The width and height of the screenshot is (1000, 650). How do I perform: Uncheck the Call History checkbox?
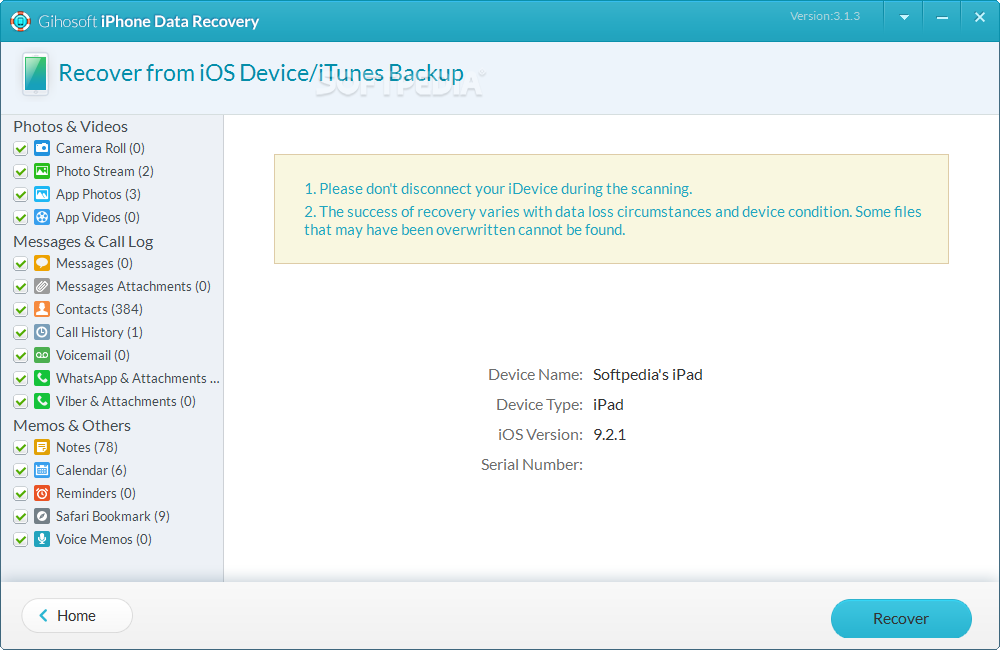pyautogui.click(x=20, y=332)
